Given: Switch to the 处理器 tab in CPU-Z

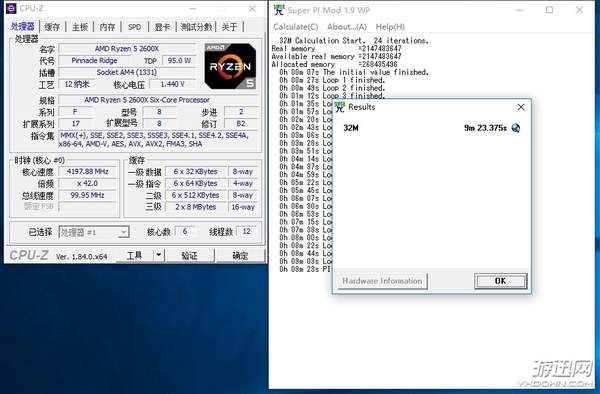Looking at the screenshot, I should pyautogui.click(x=23, y=26).
